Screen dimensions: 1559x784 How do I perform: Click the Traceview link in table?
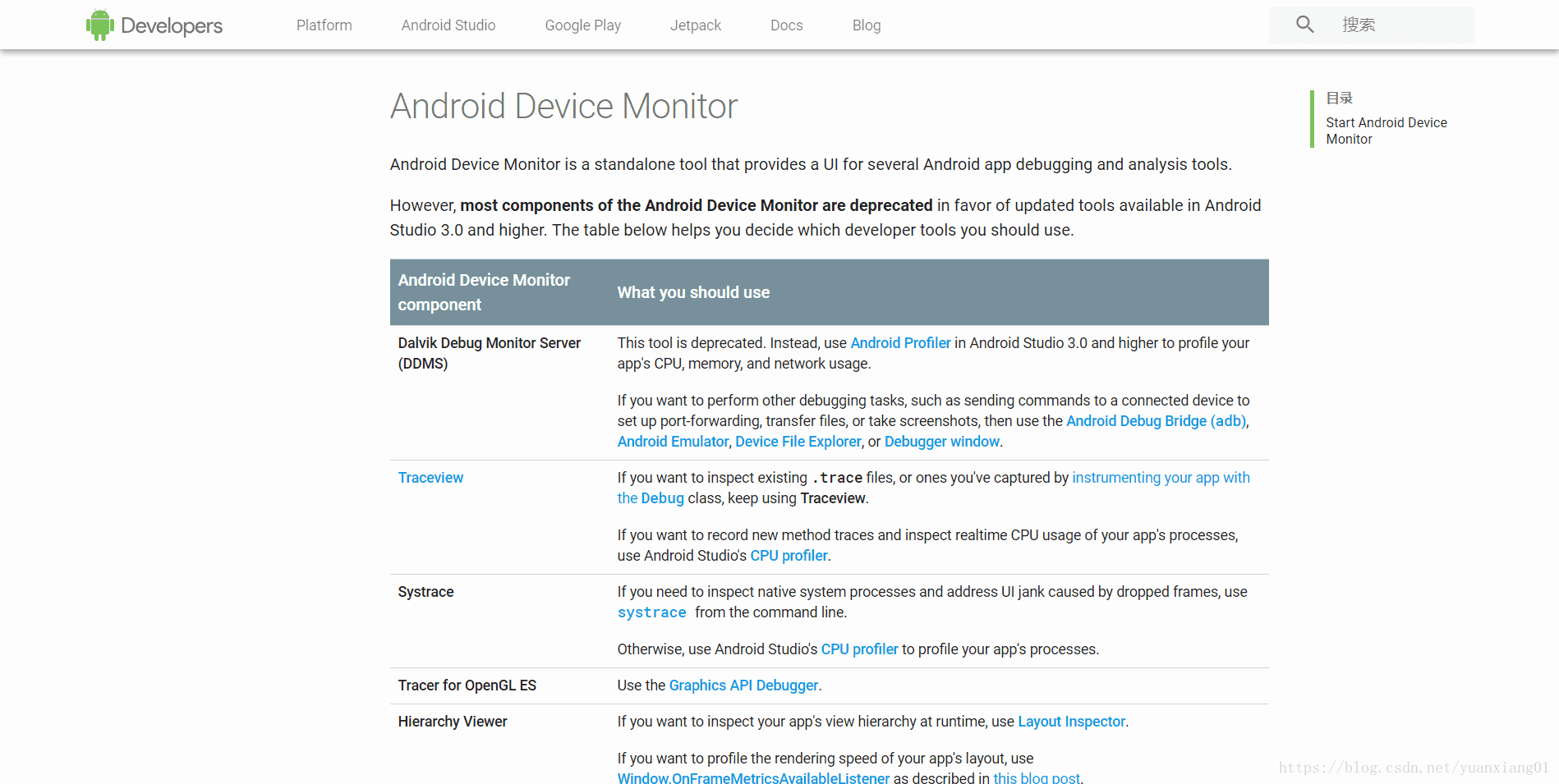(x=430, y=478)
